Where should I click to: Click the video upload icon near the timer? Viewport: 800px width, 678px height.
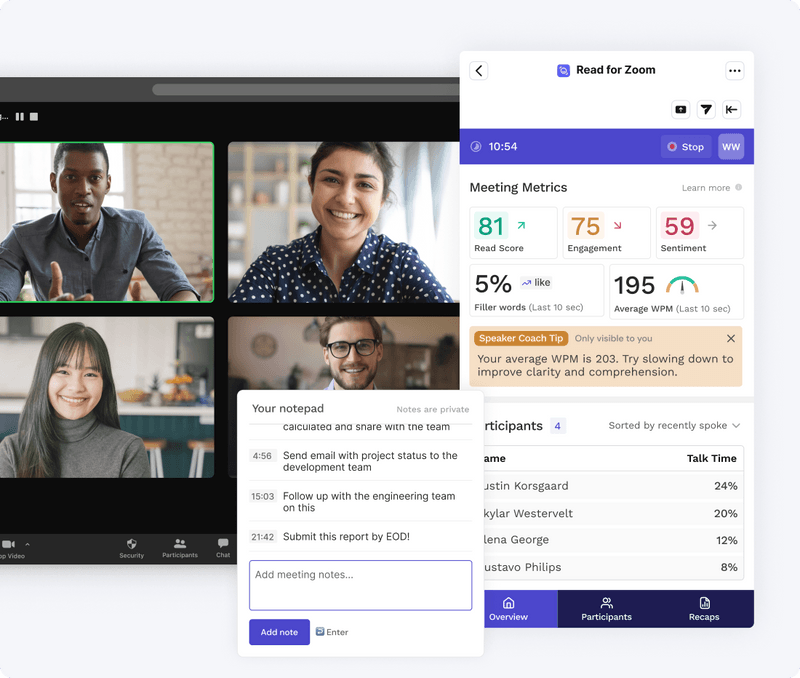tap(681, 109)
